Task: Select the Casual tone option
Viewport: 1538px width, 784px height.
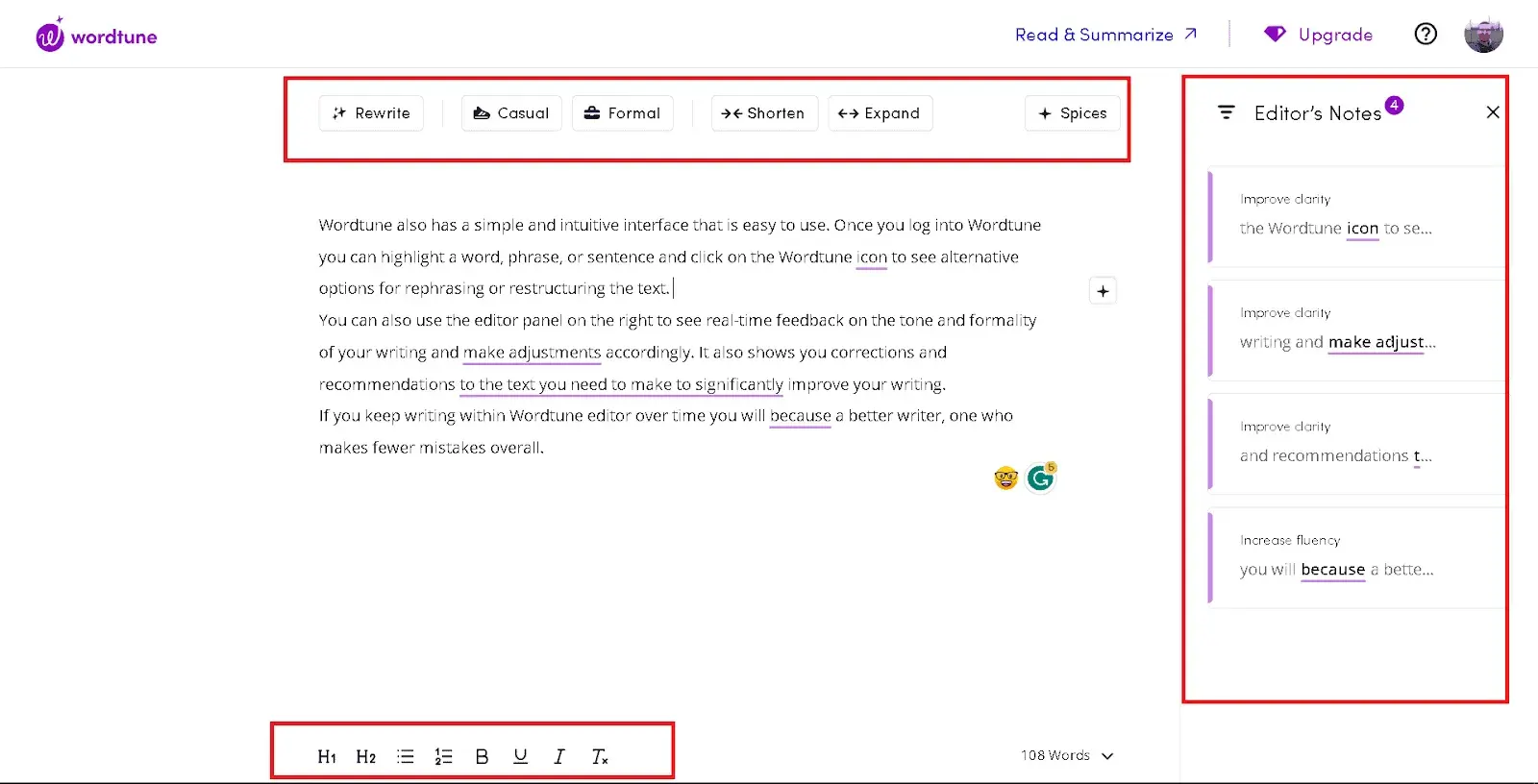Action: (511, 113)
